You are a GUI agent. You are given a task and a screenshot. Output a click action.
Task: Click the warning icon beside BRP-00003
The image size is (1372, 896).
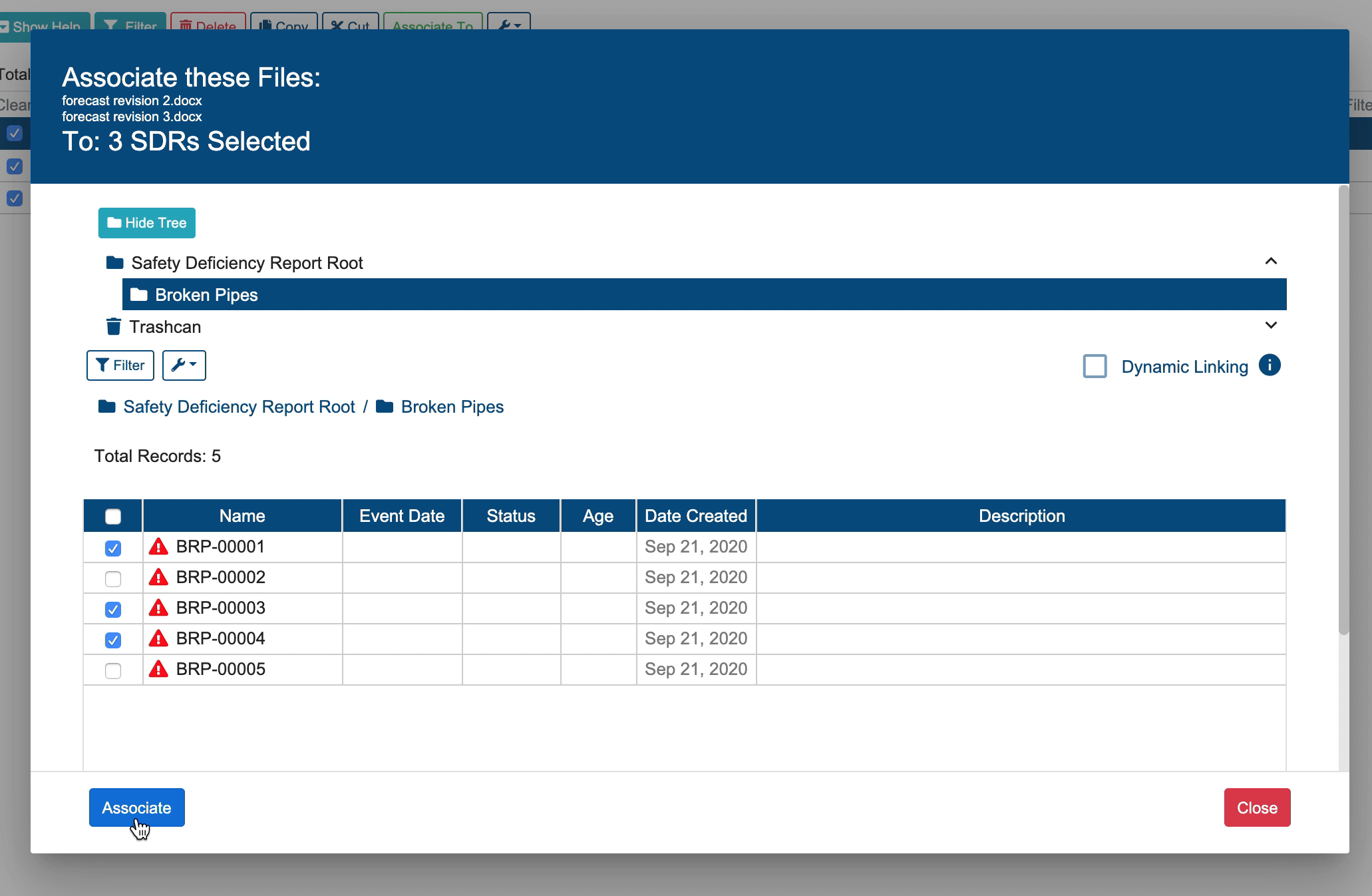(158, 608)
